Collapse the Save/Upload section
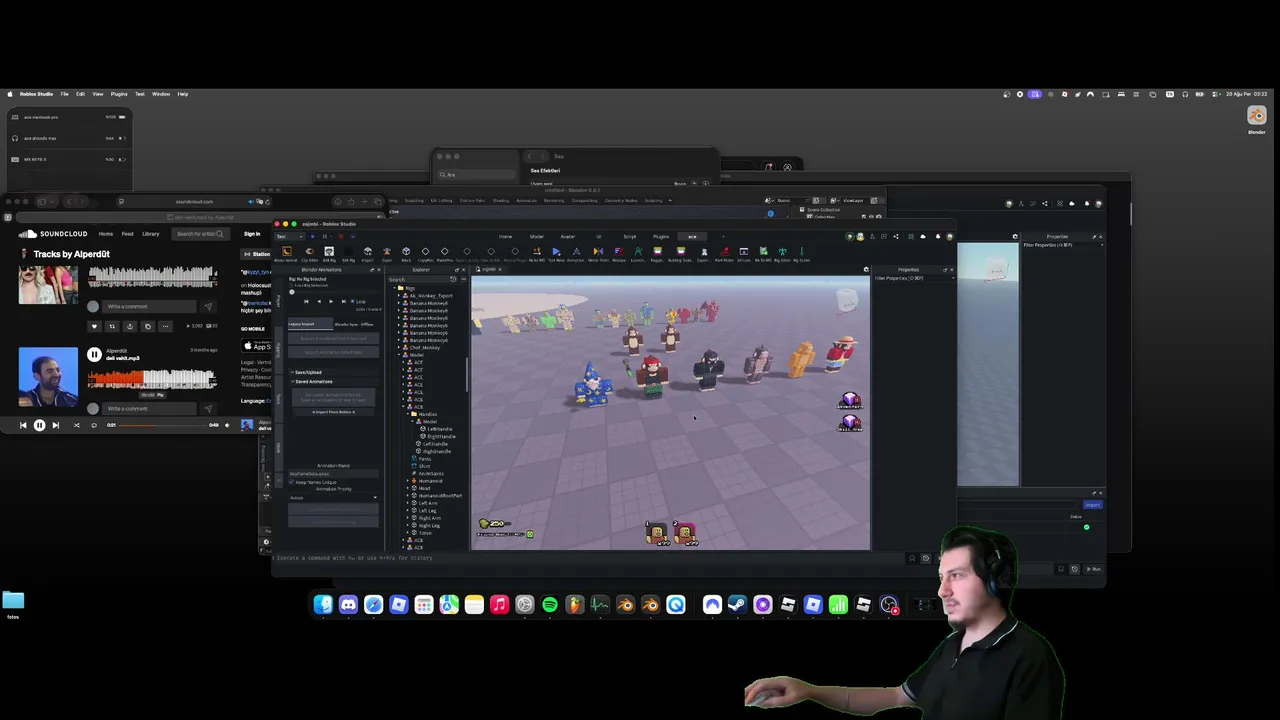 point(292,372)
